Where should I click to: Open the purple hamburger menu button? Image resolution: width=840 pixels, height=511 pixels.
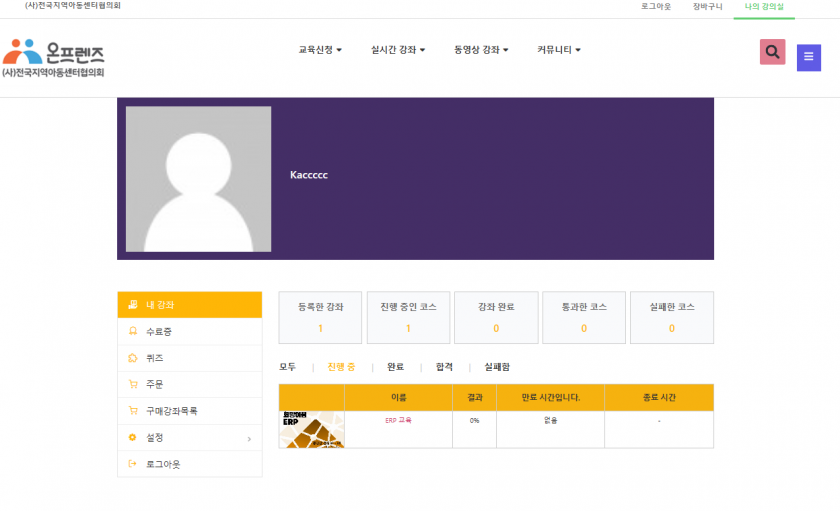[x=808, y=57]
